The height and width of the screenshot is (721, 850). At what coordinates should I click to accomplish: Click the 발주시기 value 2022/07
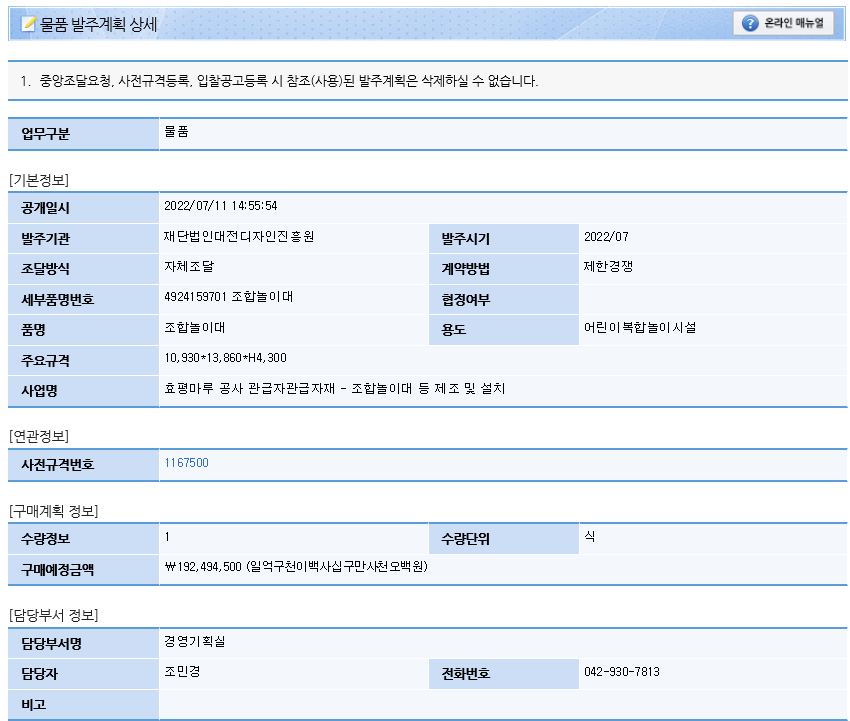coord(606,237)
